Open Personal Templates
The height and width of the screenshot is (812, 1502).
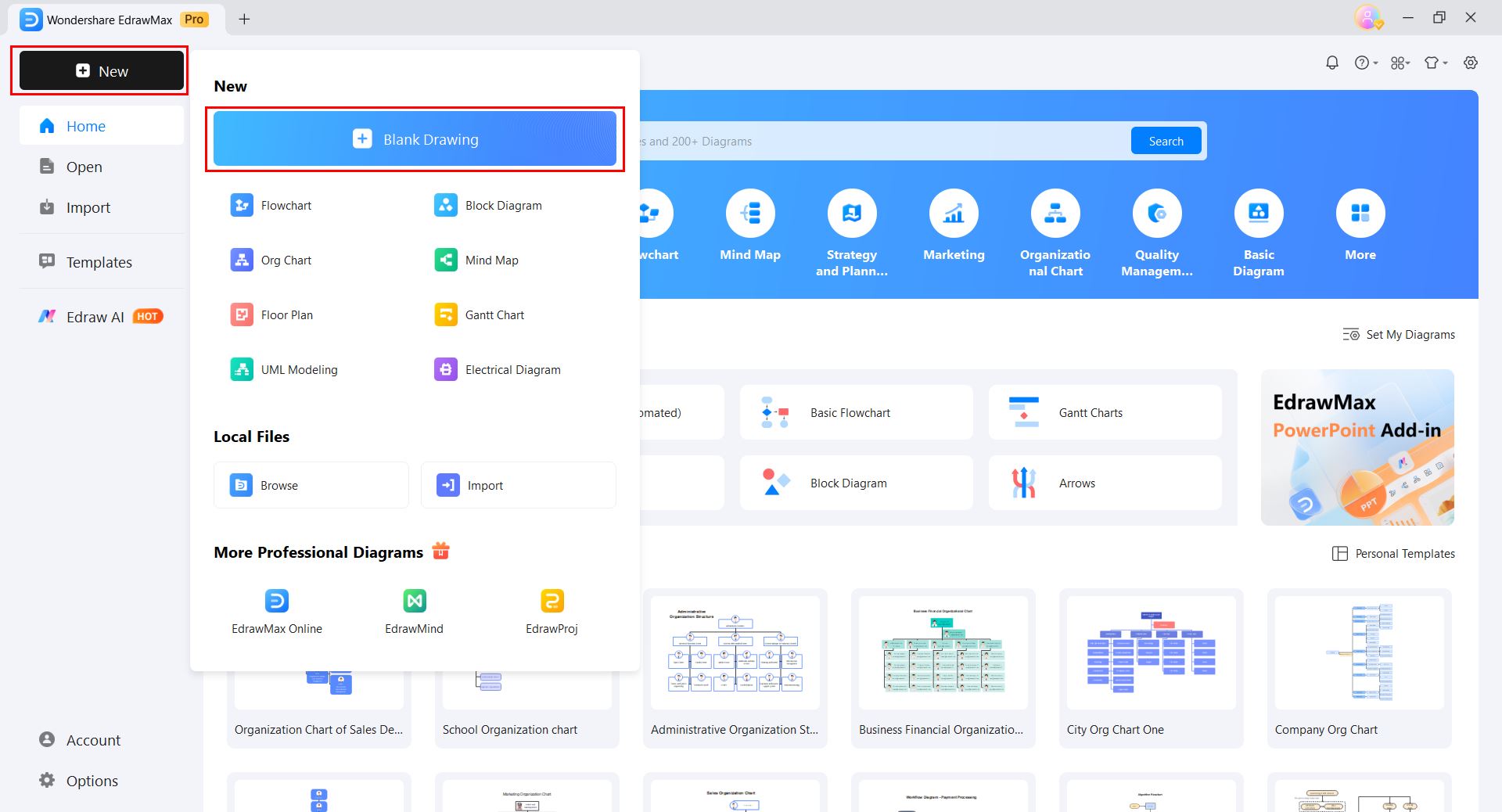click(x=1393, y=554)
